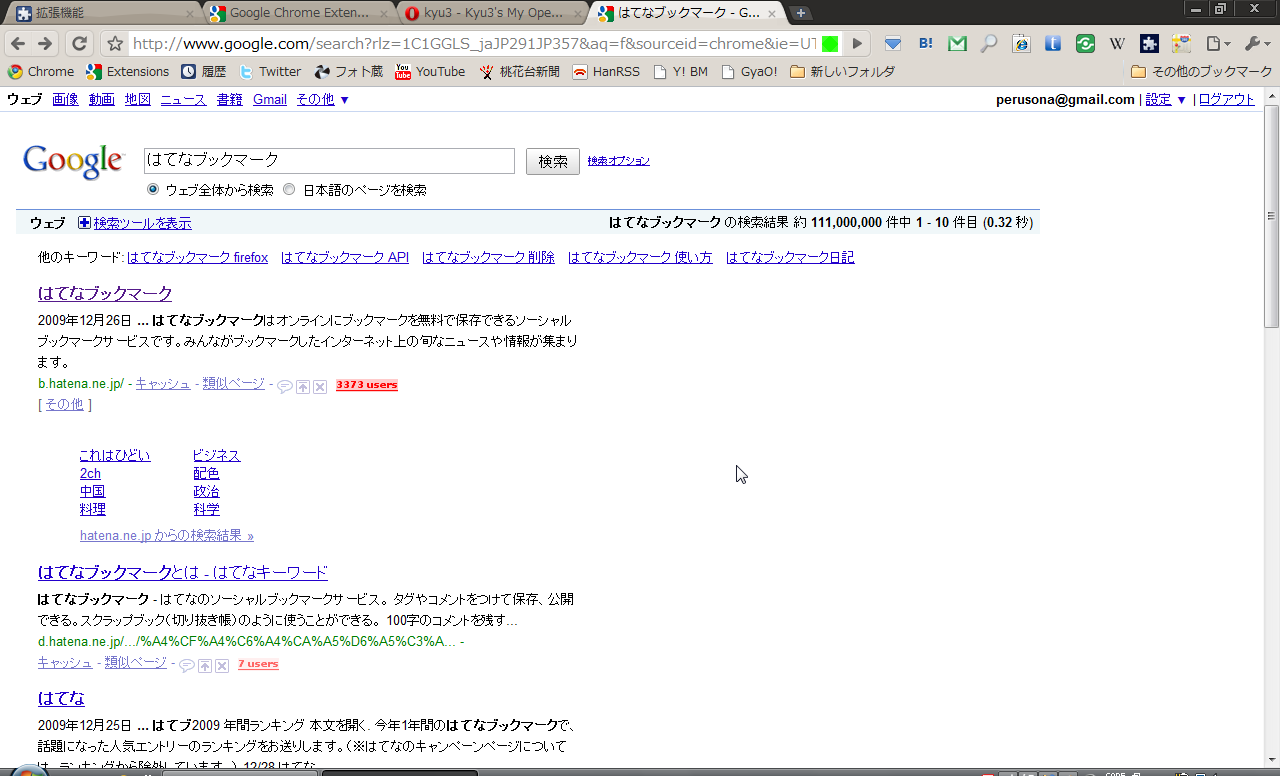This screenshot has height=776, width=1280.
Task: Open the 履歴 history bookmark
Action: point(204,72)
